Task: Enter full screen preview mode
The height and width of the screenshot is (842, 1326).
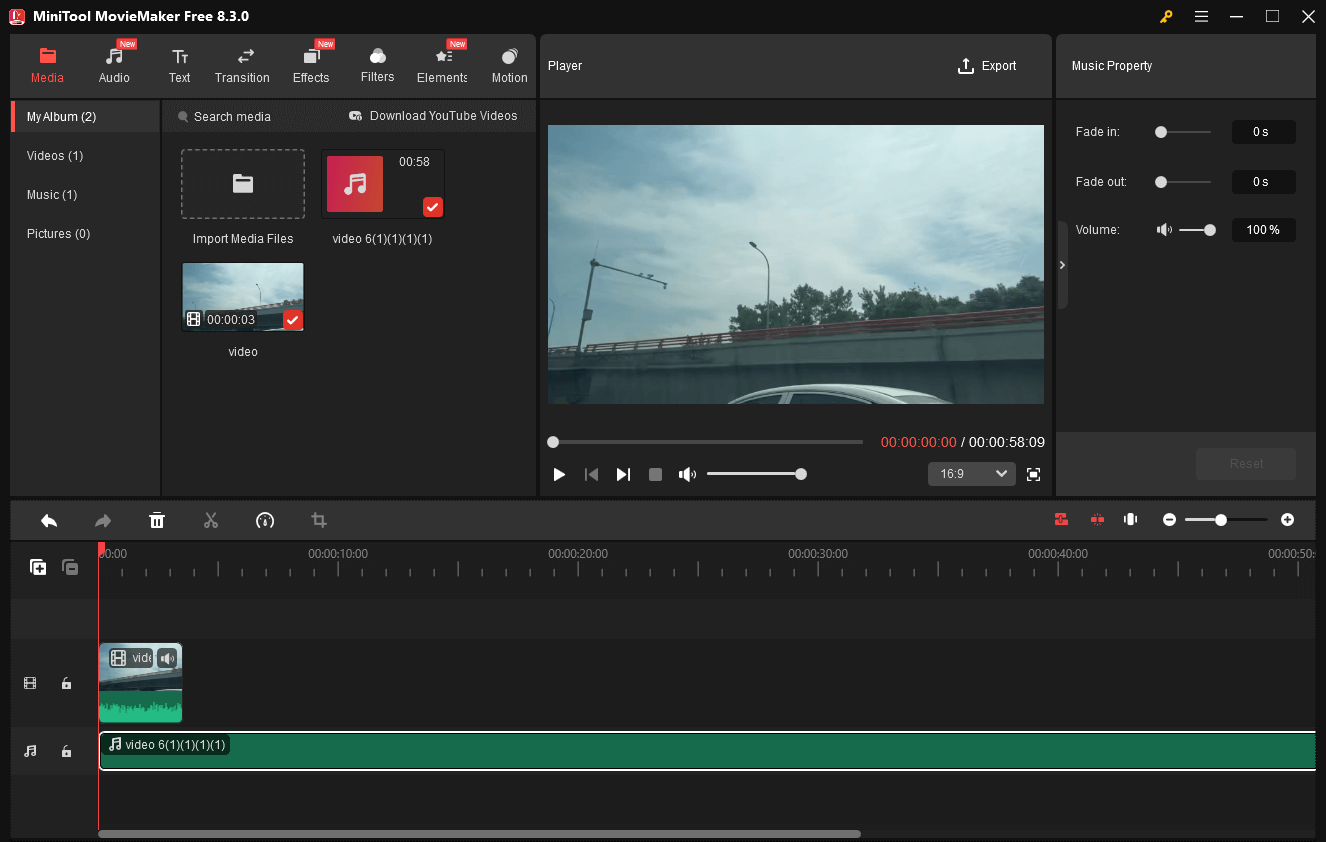Action: click(x=1033, y=474)
